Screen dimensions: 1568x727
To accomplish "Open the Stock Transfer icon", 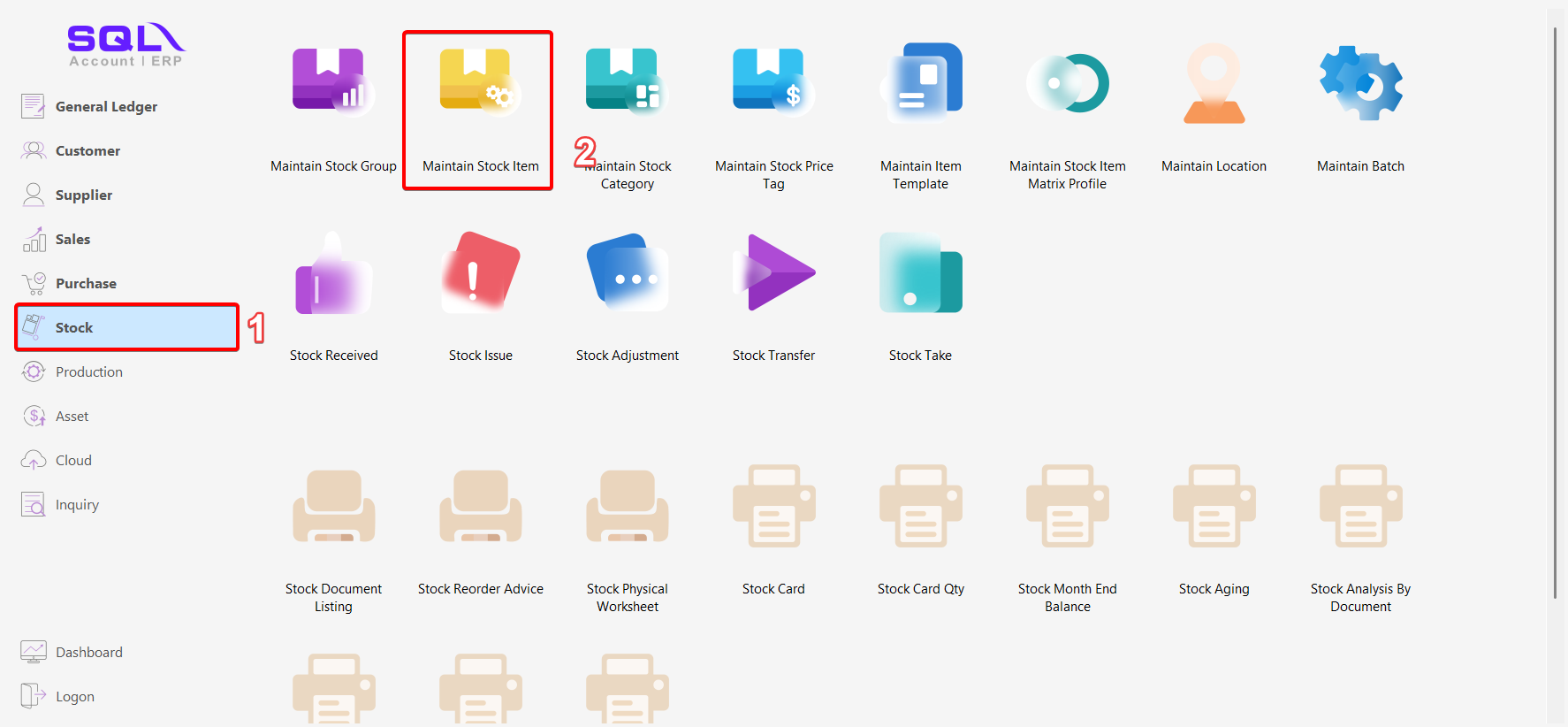I will [773, 274].
